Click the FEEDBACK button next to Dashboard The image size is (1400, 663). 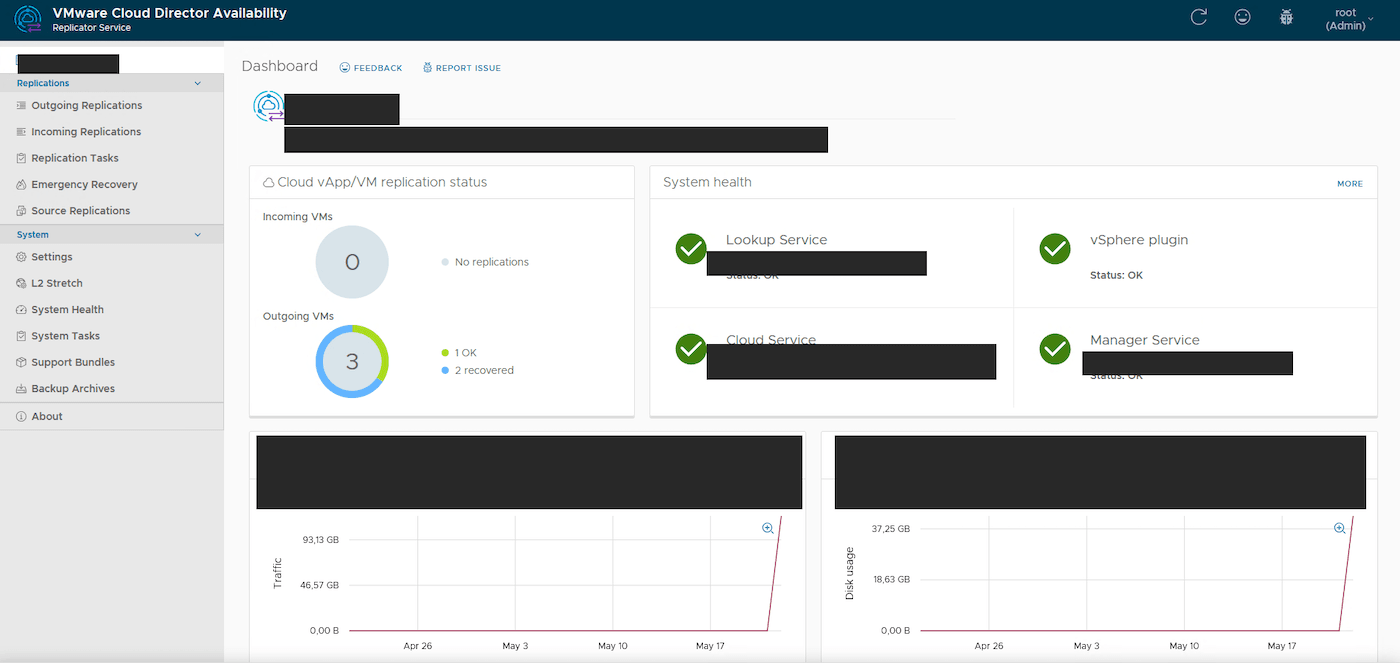coord(371,68)
